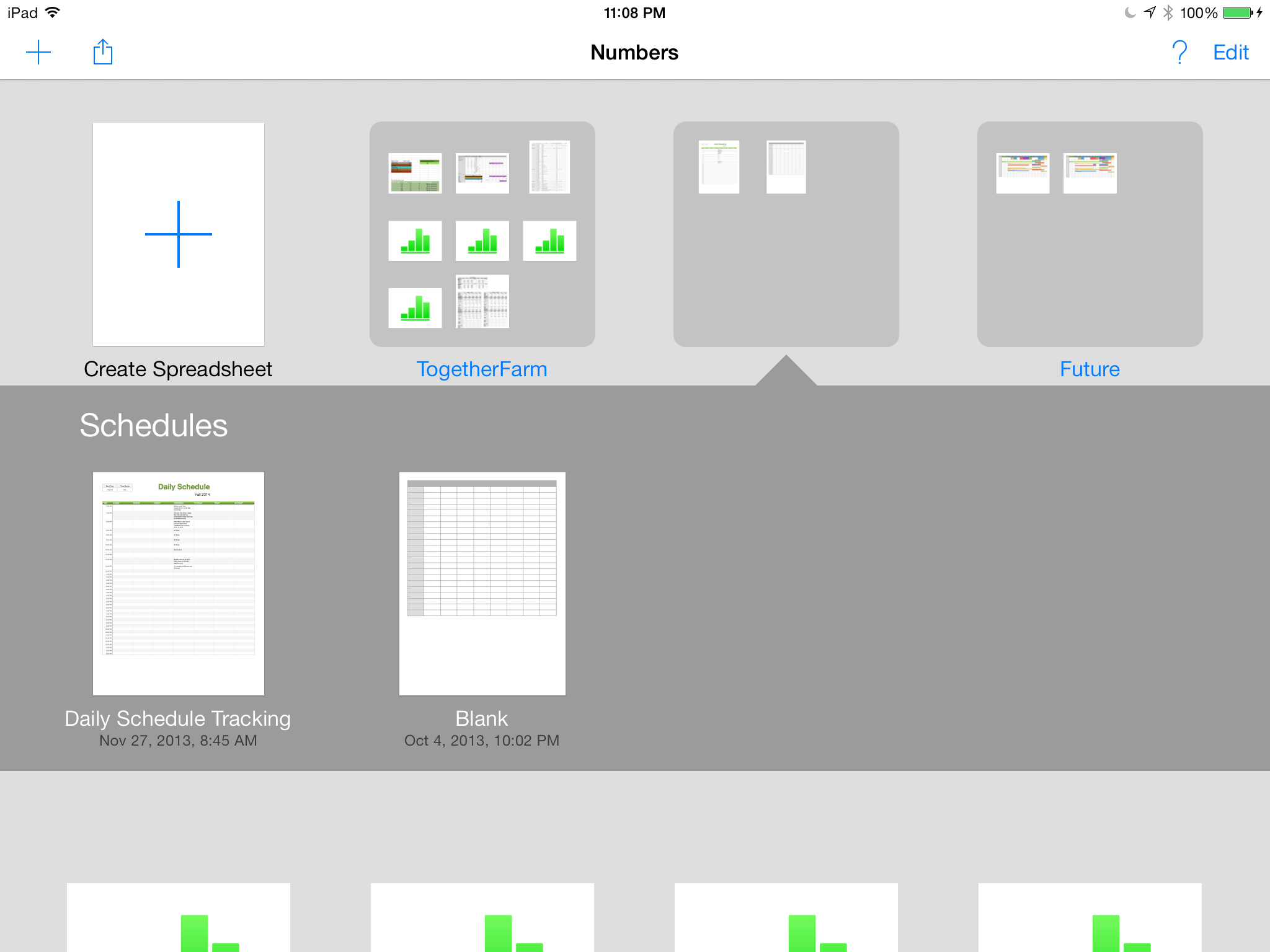Open the TogetherFarm folder tile

482,234
